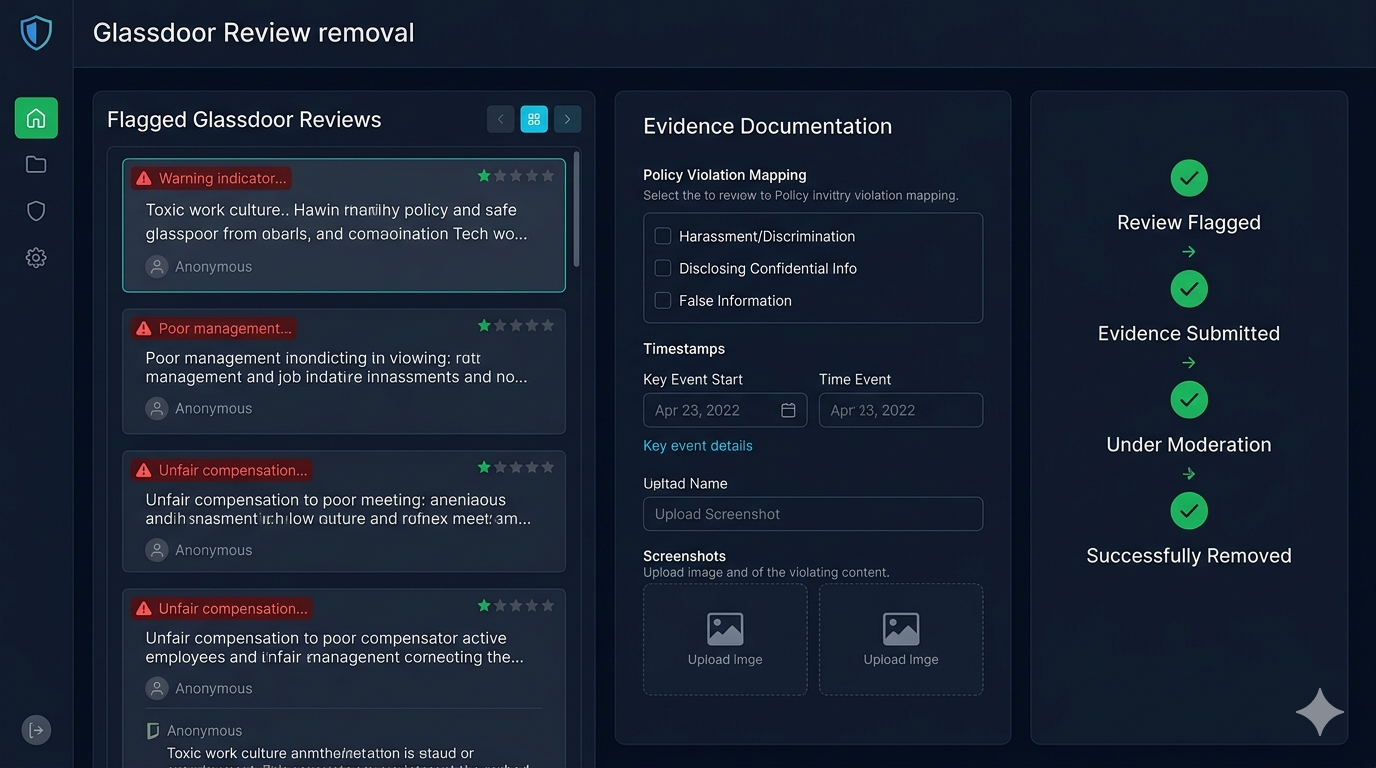Screen dimensions: 1376x768
Task: Click the "Glassdoor Review removal" page title
Action: (254, 33)
